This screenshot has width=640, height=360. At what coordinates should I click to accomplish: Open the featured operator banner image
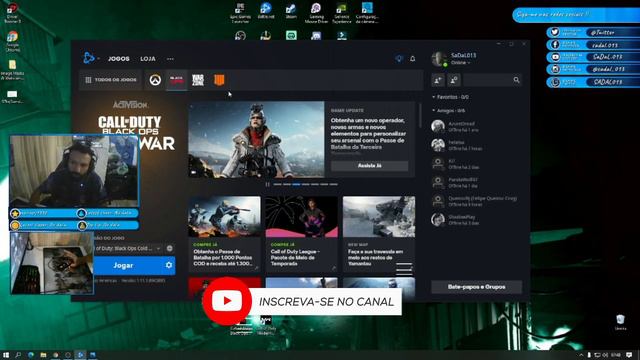point(256,139)
